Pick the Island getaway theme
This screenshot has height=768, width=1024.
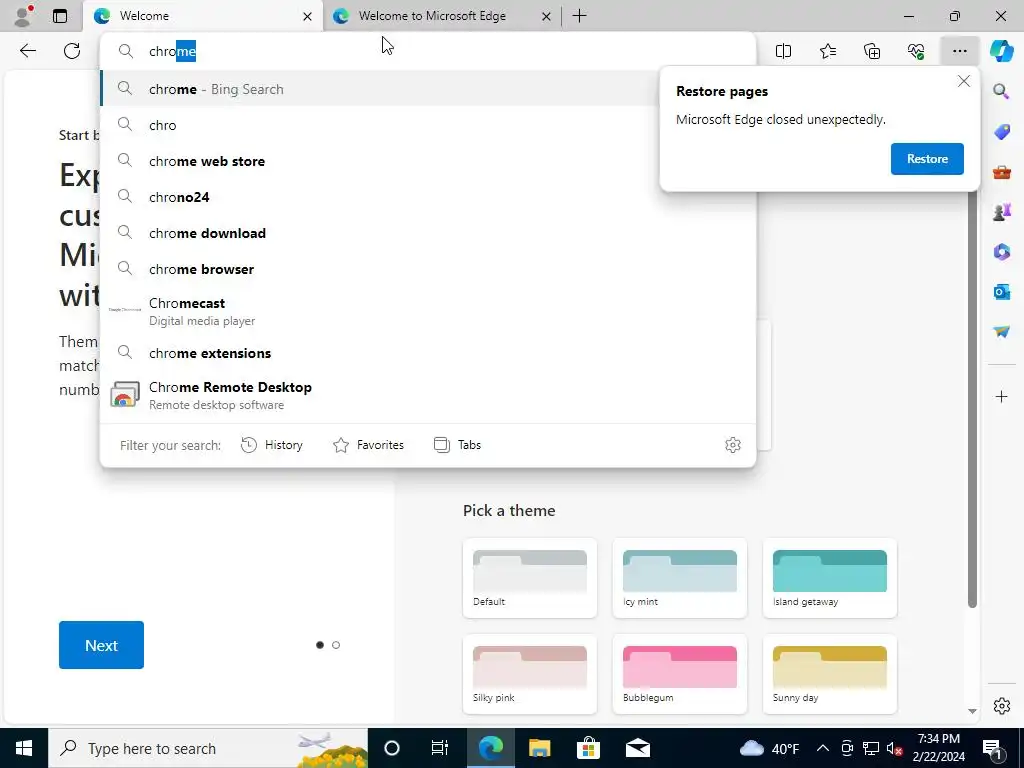click(x=830, y=578)
